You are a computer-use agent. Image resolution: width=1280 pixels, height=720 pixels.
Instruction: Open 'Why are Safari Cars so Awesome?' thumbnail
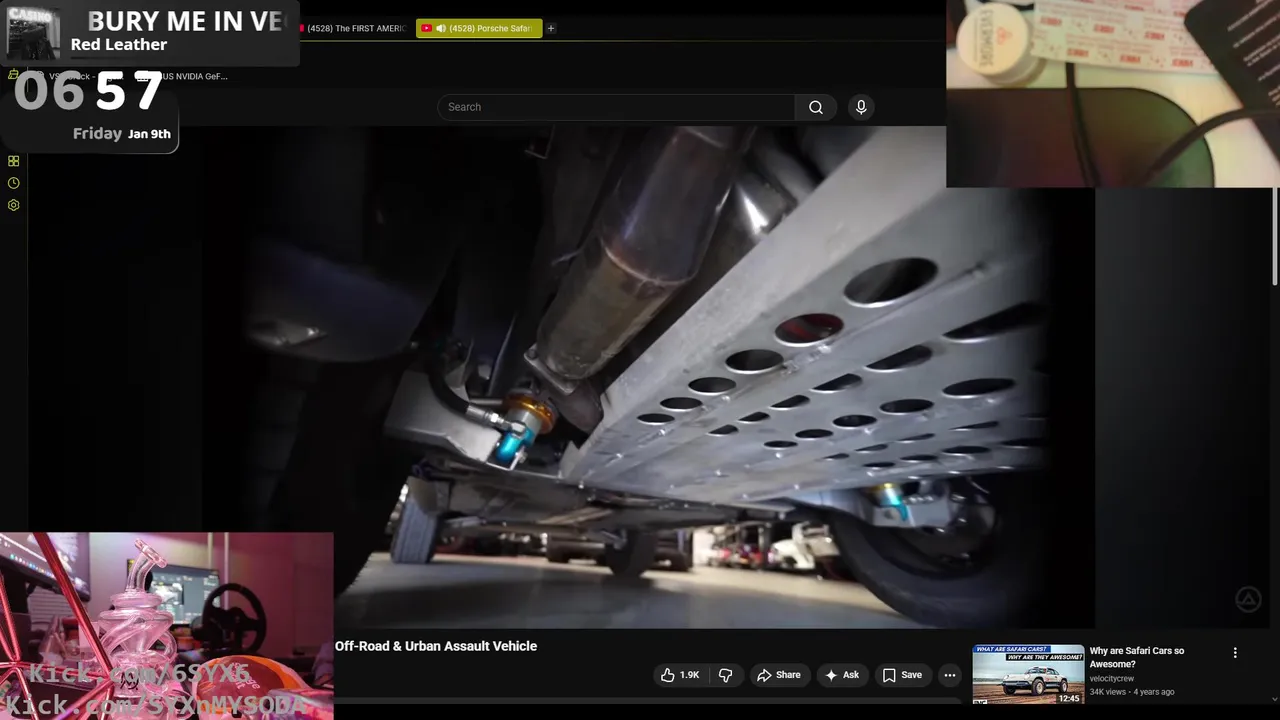pyautogui.click(x=1028, y=674)
